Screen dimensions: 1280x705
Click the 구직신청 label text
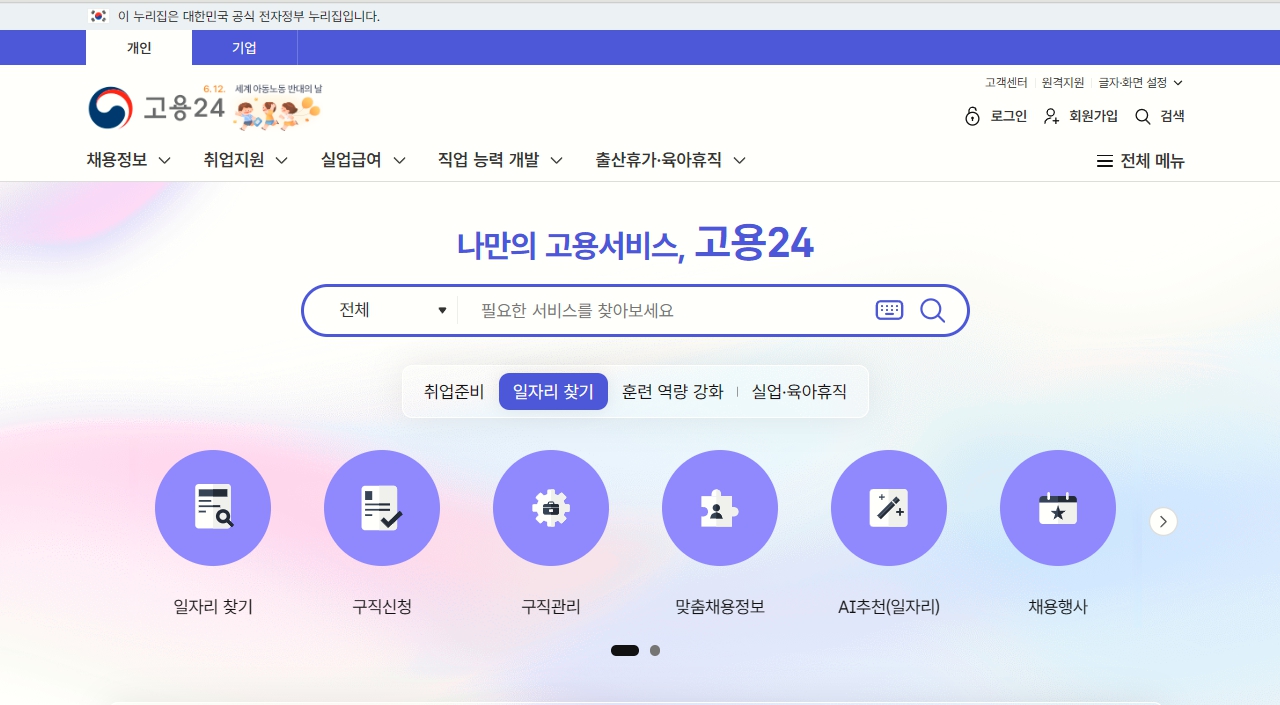click(x=382, y=606)
